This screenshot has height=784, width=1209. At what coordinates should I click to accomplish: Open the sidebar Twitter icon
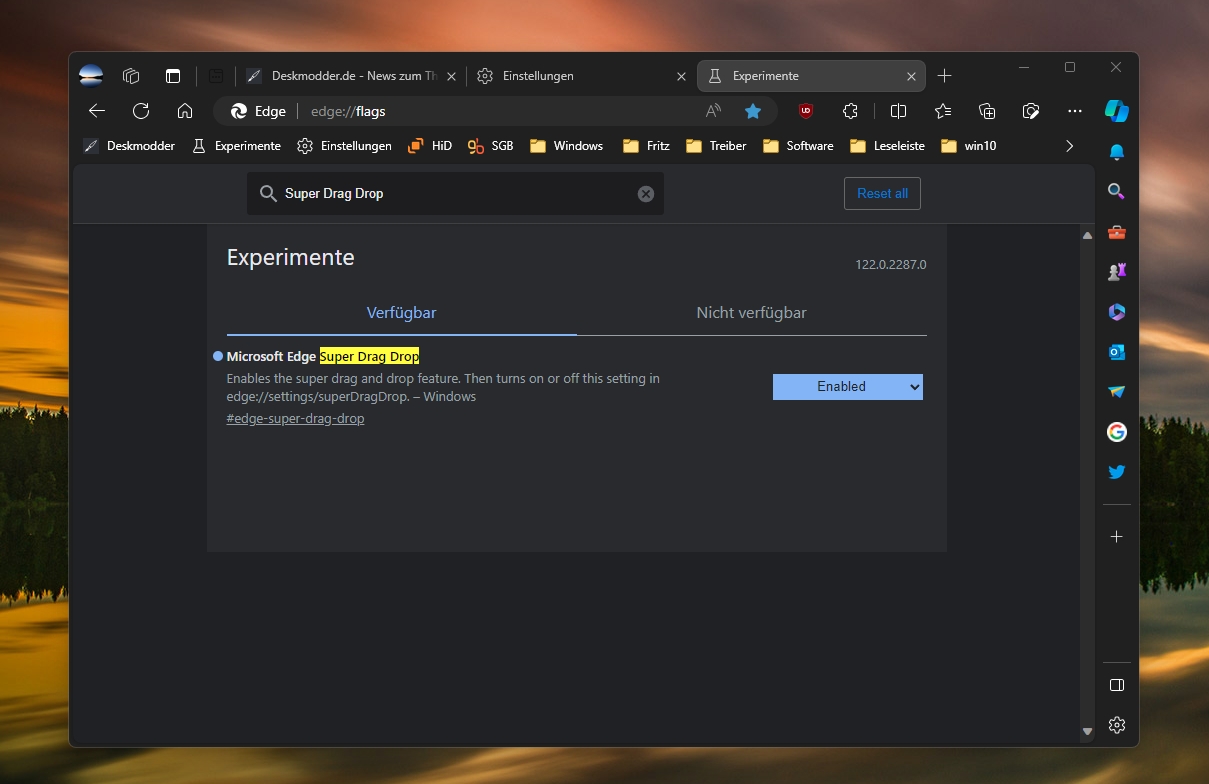(1117, 472)
